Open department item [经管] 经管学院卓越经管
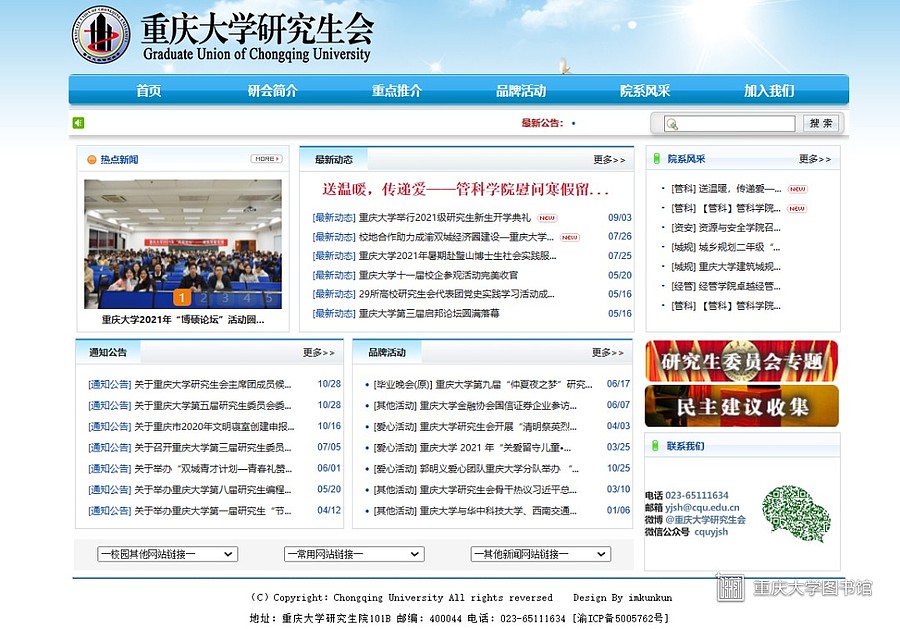 (x=726, y=286)
